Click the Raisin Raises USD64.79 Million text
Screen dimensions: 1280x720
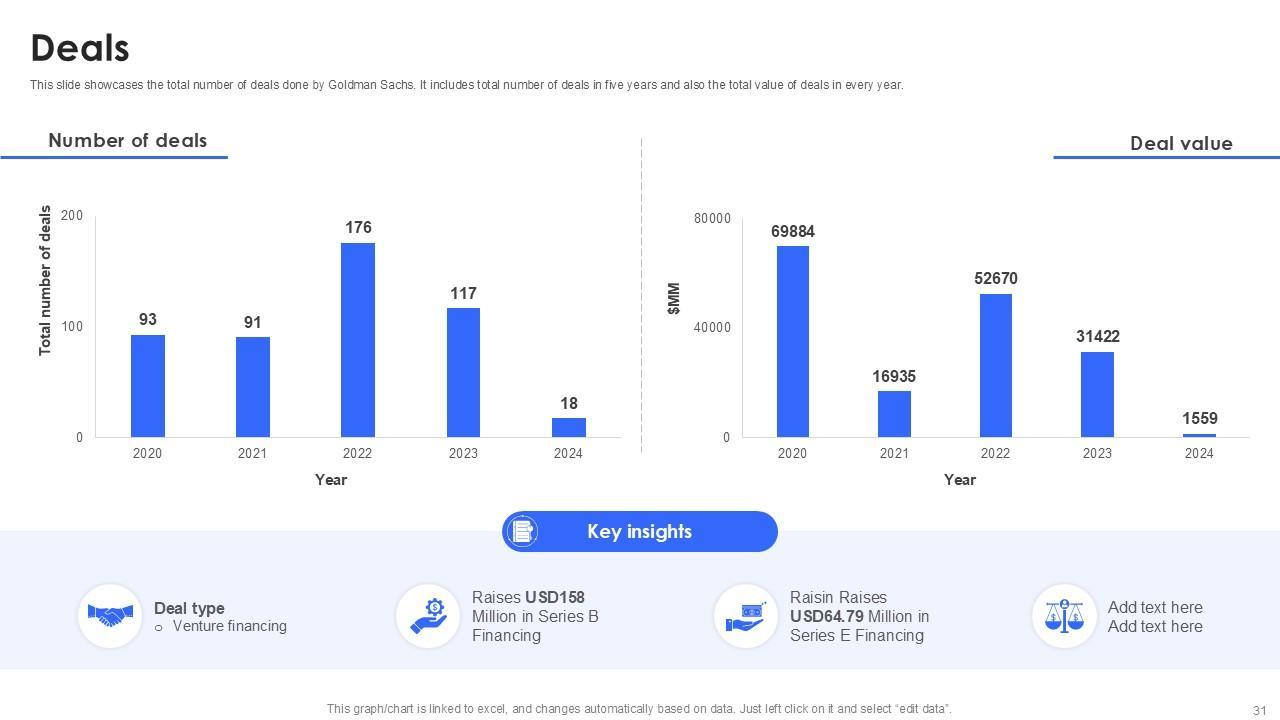pos(859,616)
